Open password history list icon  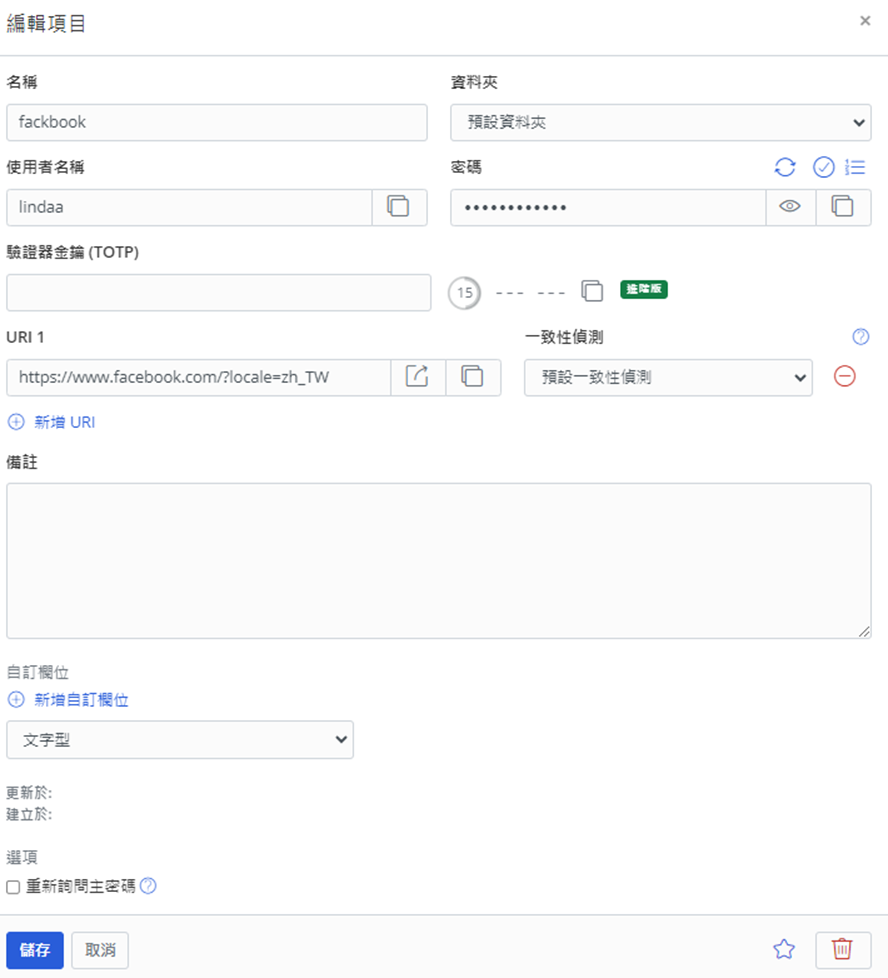855,167
